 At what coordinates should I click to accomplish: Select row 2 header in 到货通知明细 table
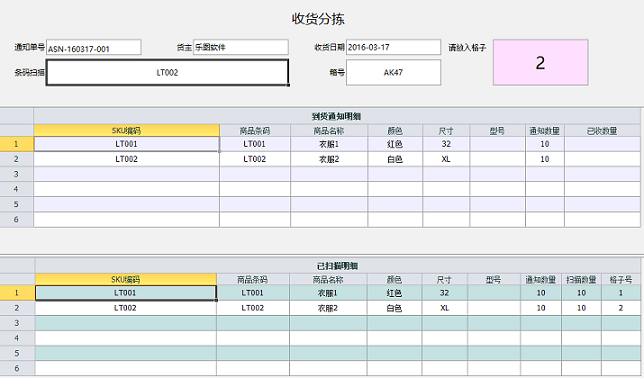16,159
